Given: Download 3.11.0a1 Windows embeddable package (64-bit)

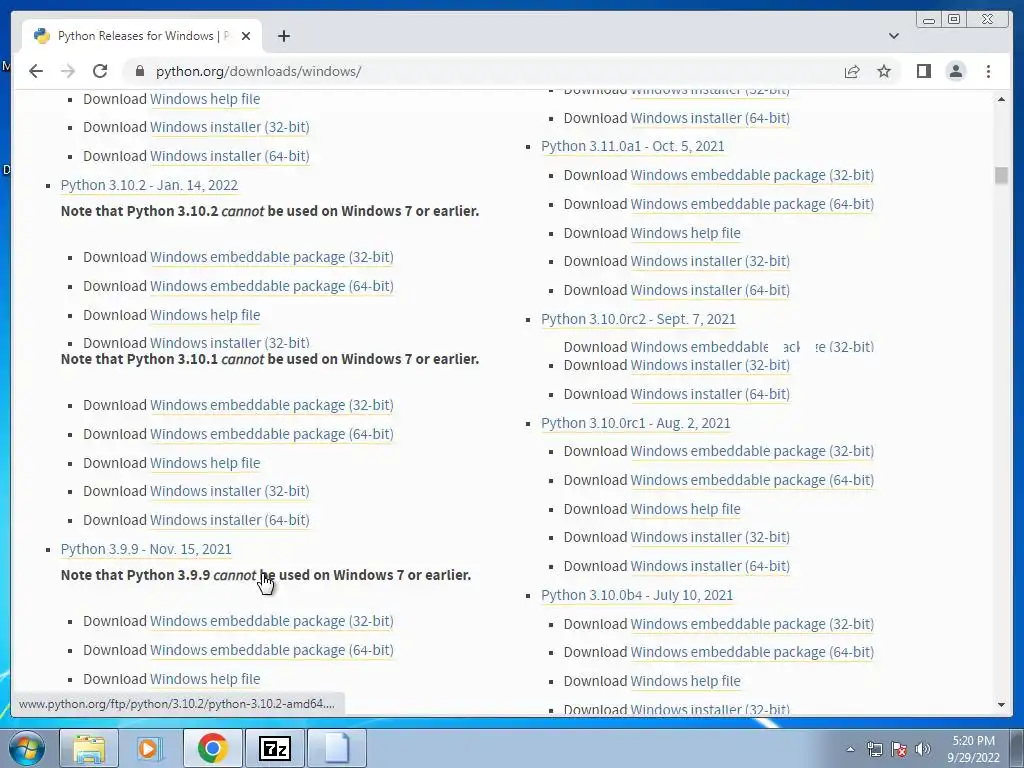Looking at the screenshot, I should (x=752, y=204).
